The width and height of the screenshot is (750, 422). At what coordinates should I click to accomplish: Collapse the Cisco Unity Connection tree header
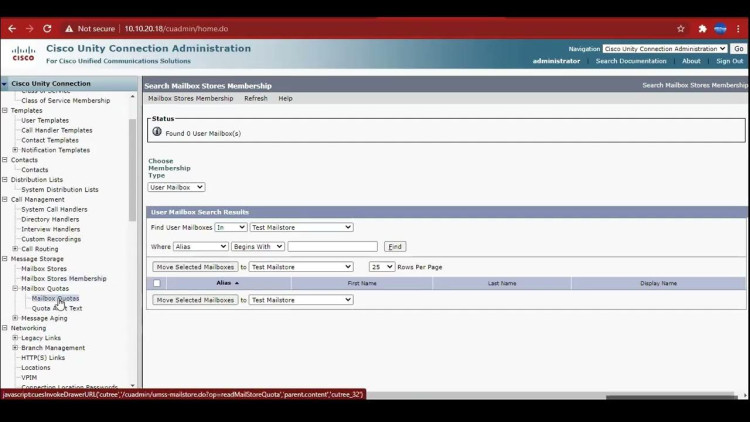[x=5, y=84]
